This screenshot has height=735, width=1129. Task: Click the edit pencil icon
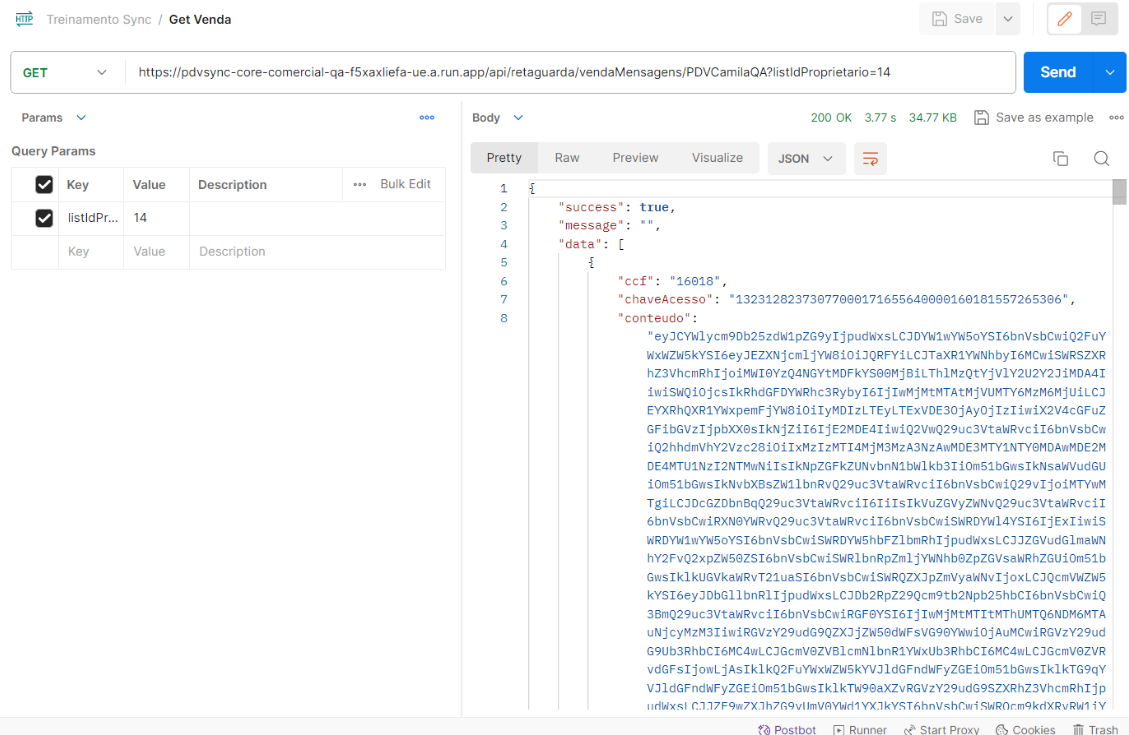(x=1065, y=19)
